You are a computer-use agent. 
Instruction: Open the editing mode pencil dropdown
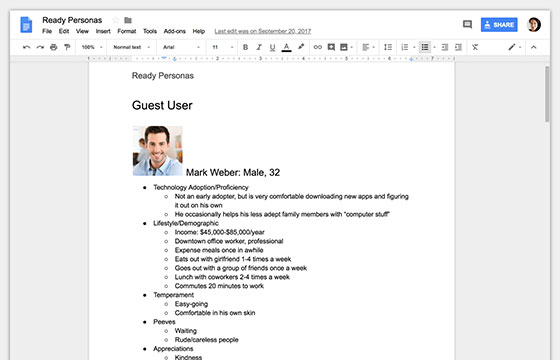514,47
